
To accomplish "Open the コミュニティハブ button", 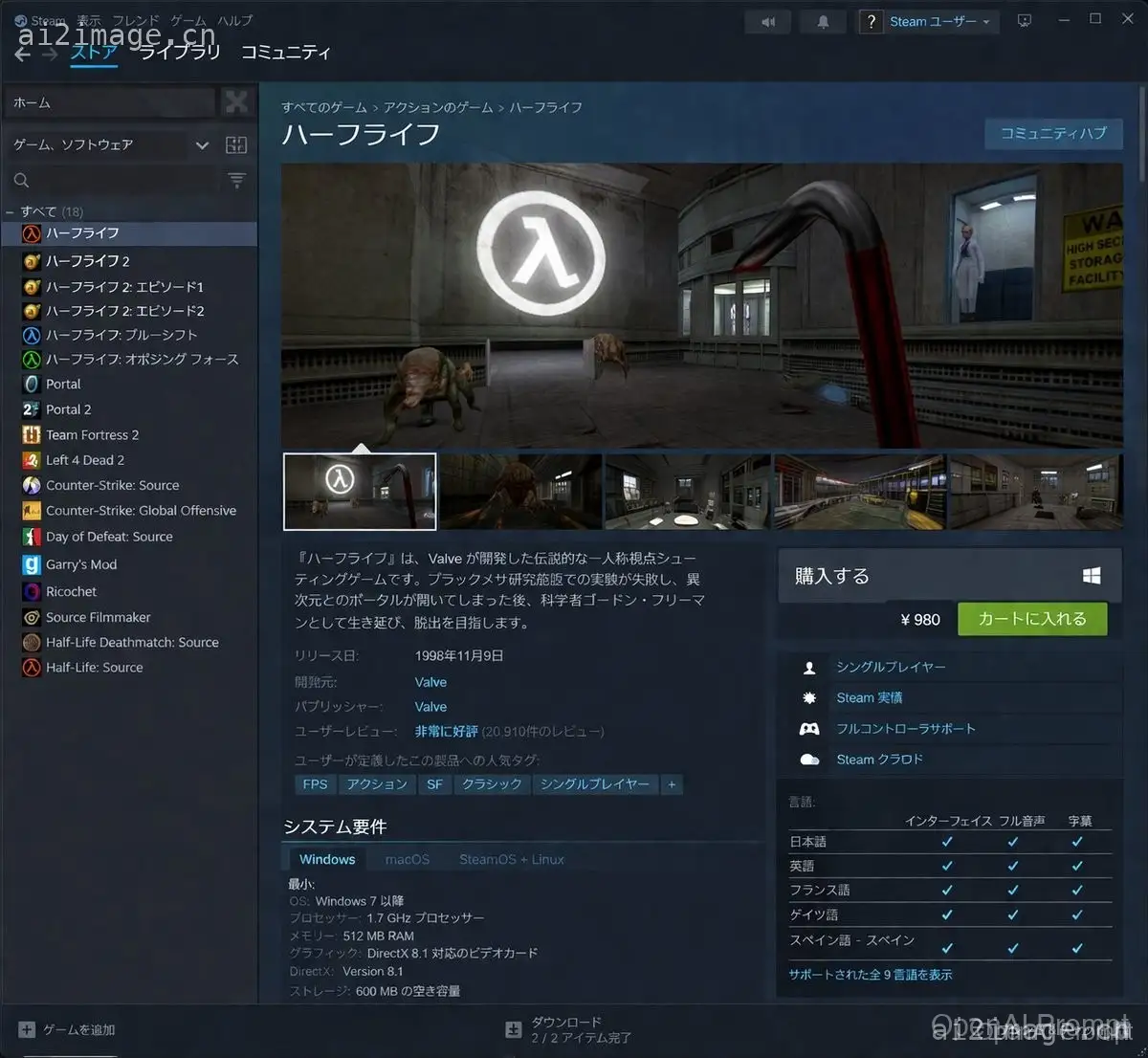I will tap(1053, 133).
